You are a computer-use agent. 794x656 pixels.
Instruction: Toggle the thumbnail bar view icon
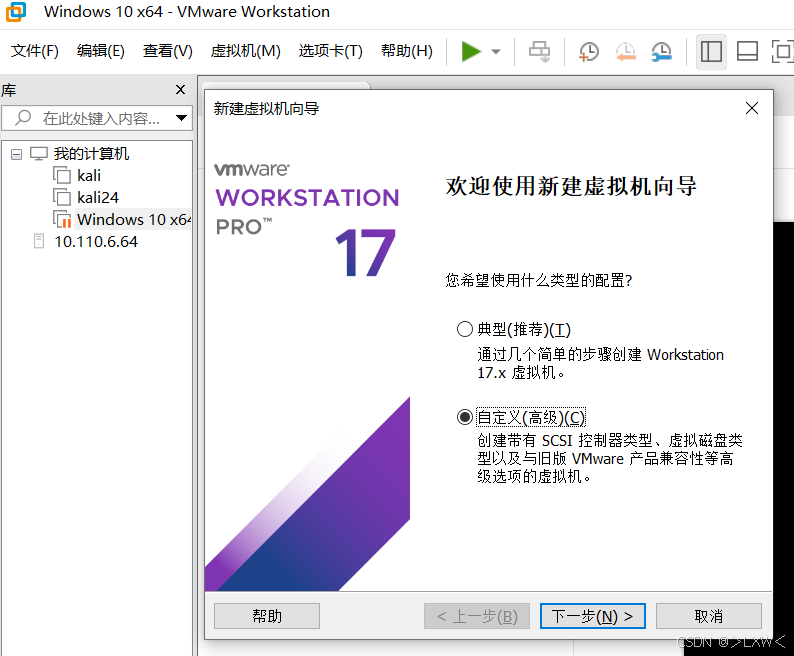(747, 52)
